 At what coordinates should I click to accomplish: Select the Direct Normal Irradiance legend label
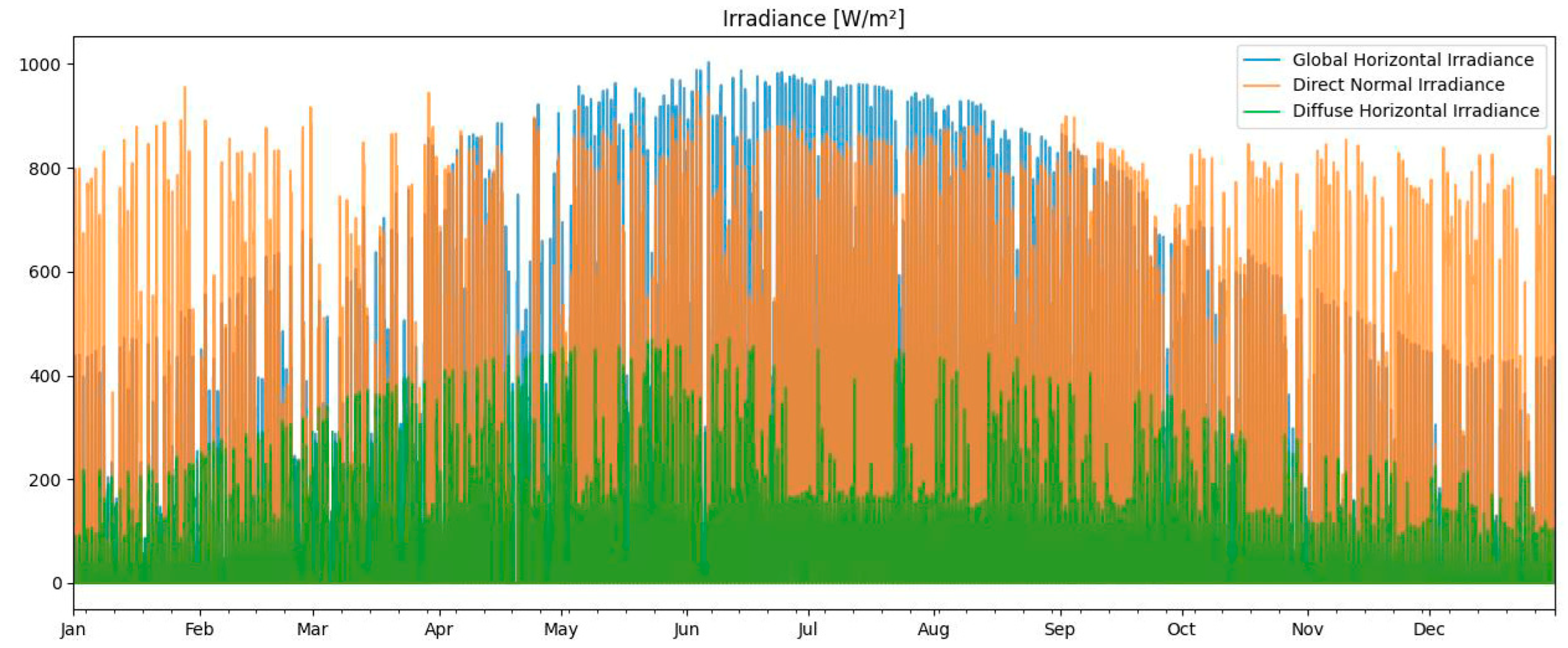point(1398,85)
